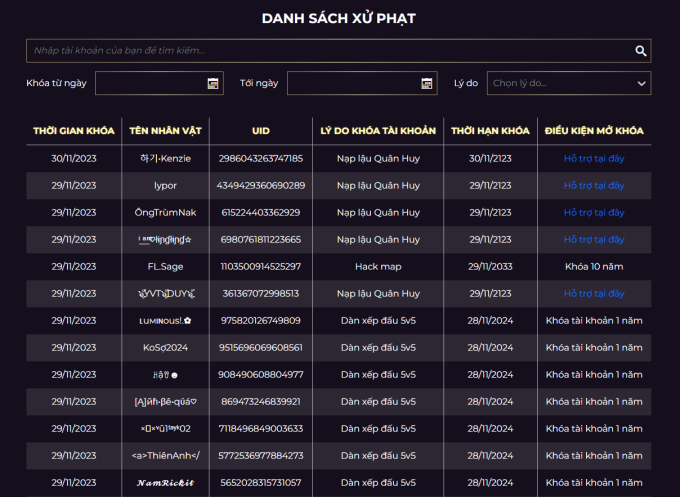680x497 pixels.
Task: Open Hỗ trợ tại đây for Kenzie row
Action: point(593,159)
